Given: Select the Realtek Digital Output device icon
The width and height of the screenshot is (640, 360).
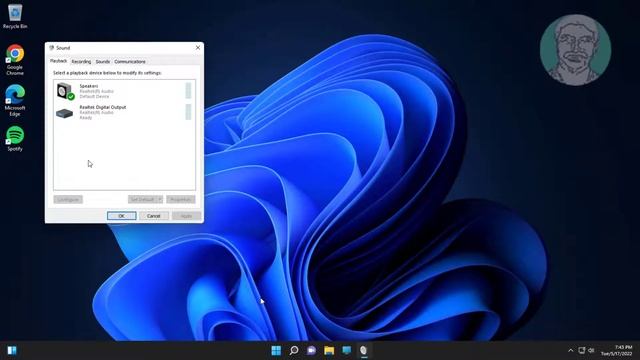Looking at the screenshot, I should [64, 113].
